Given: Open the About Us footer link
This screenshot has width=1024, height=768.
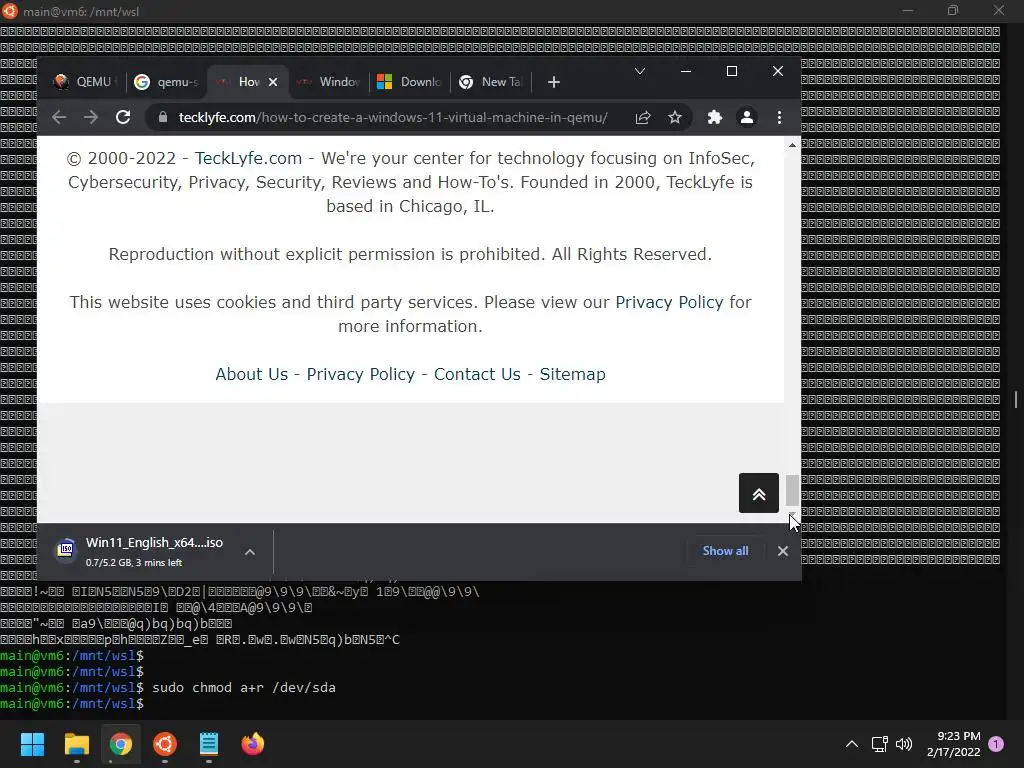Looking at the screenshot, I should (x=251, y=374).
